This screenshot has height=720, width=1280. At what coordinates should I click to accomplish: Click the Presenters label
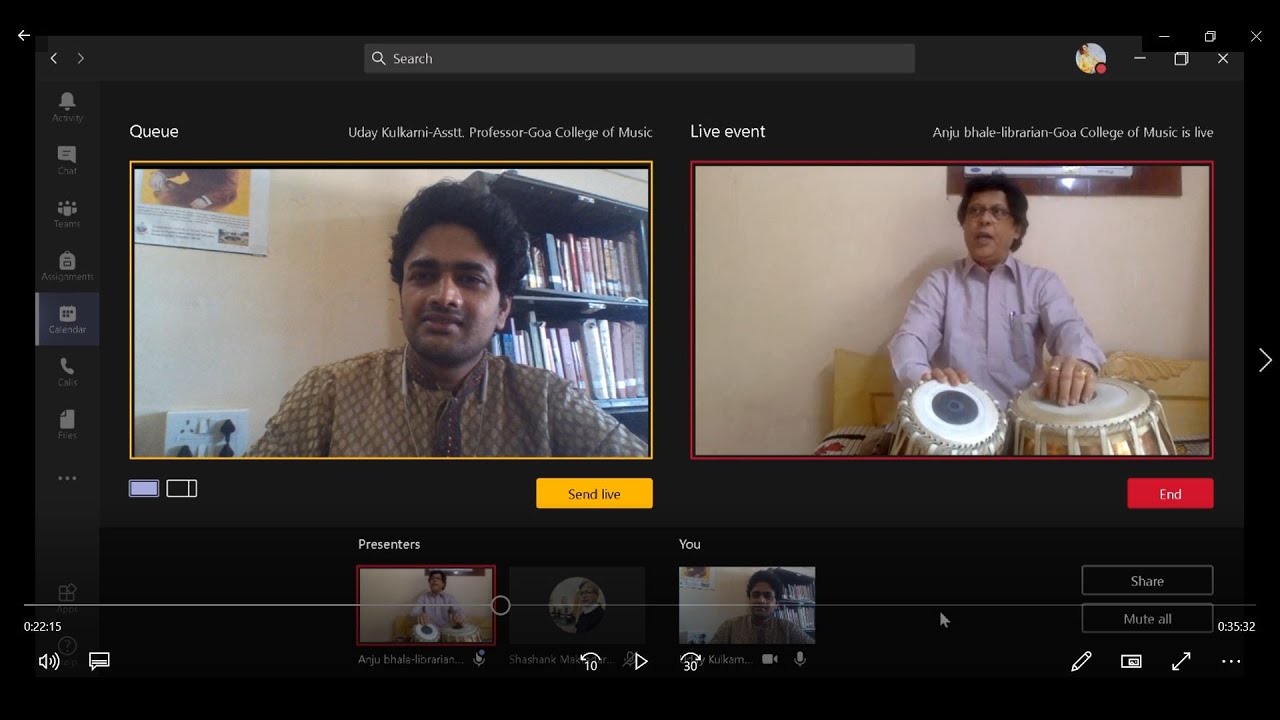pos(389,544)
